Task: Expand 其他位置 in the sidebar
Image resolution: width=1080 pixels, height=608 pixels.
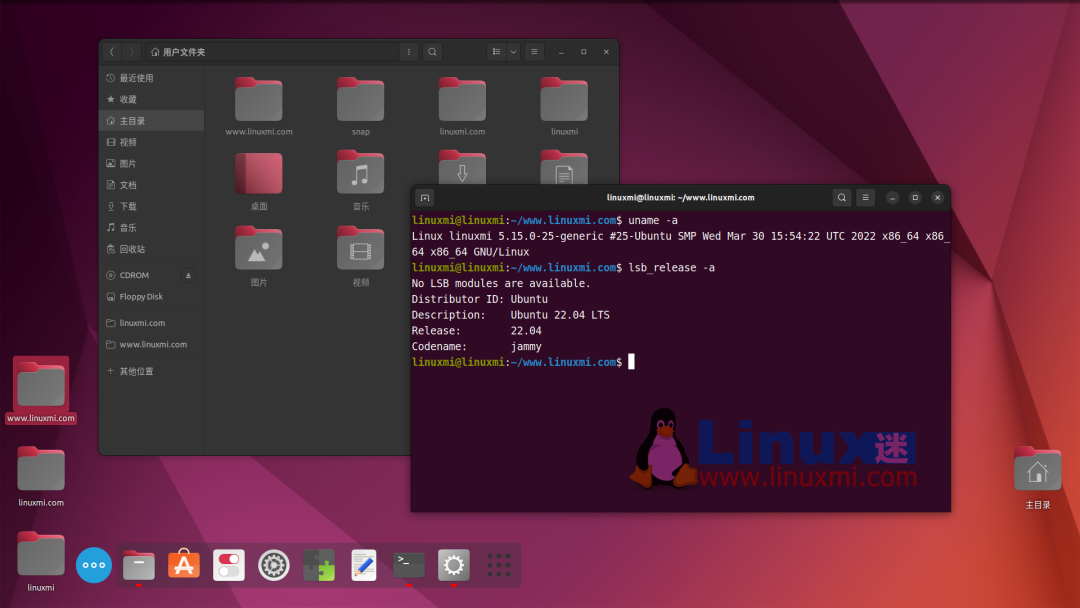Action: tap(138, 370)
